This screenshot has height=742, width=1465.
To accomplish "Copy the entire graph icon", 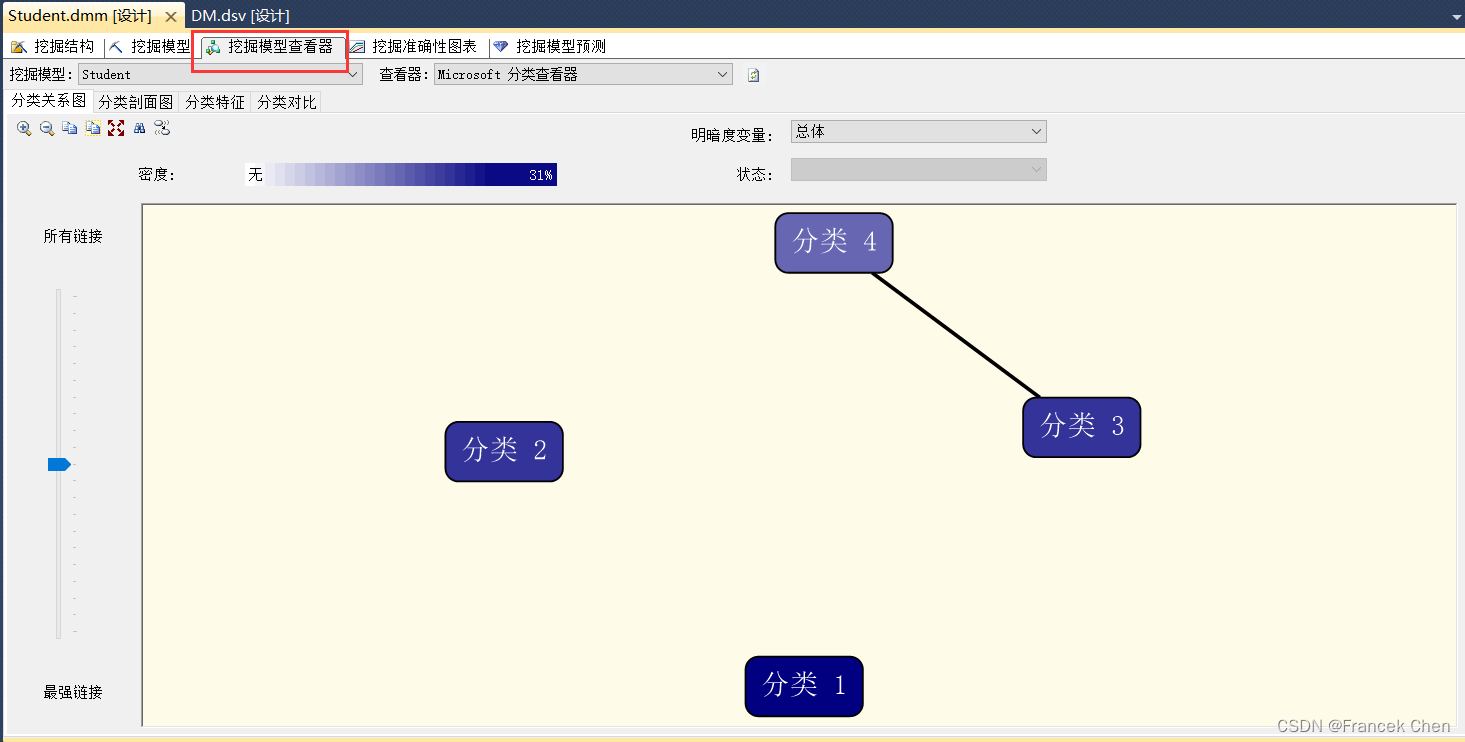I will 93,128.
